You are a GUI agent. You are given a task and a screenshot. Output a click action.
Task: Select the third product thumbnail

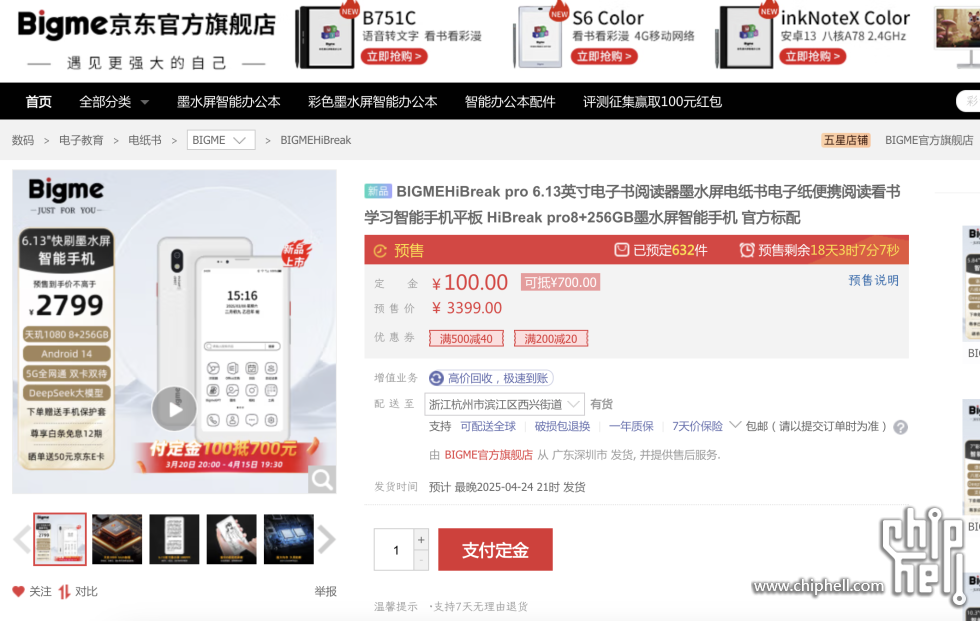[x=174, y=539]
